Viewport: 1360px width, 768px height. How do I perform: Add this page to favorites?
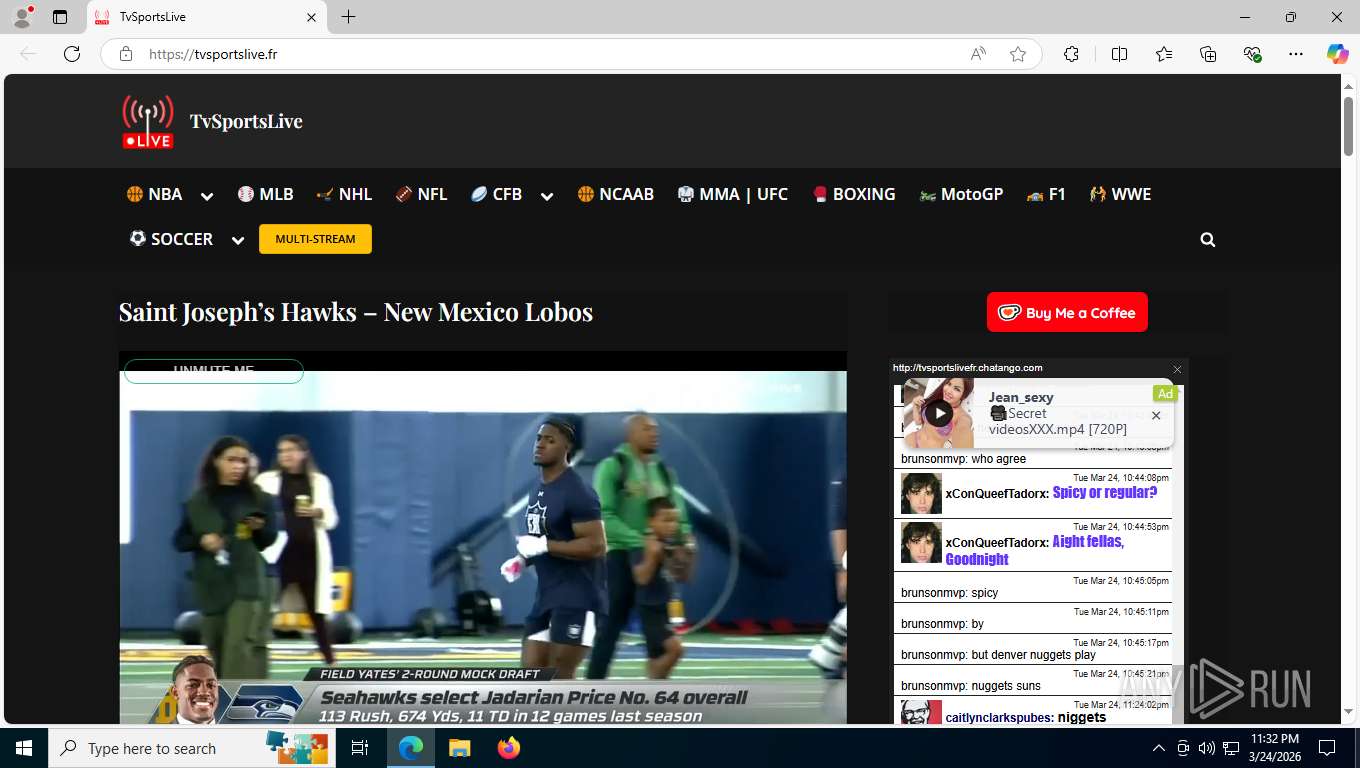(x=1018, y=54)
